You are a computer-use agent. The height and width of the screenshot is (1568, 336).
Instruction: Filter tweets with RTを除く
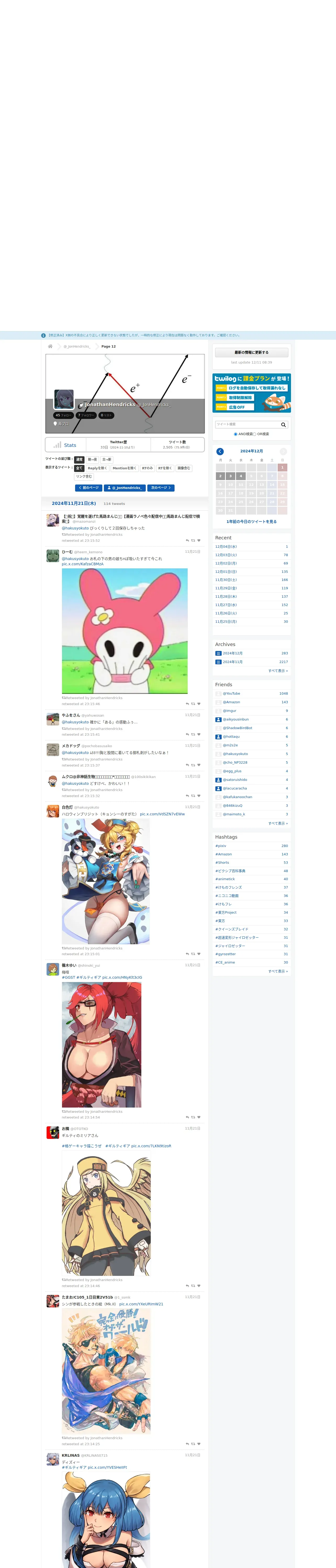coord(165,468)
